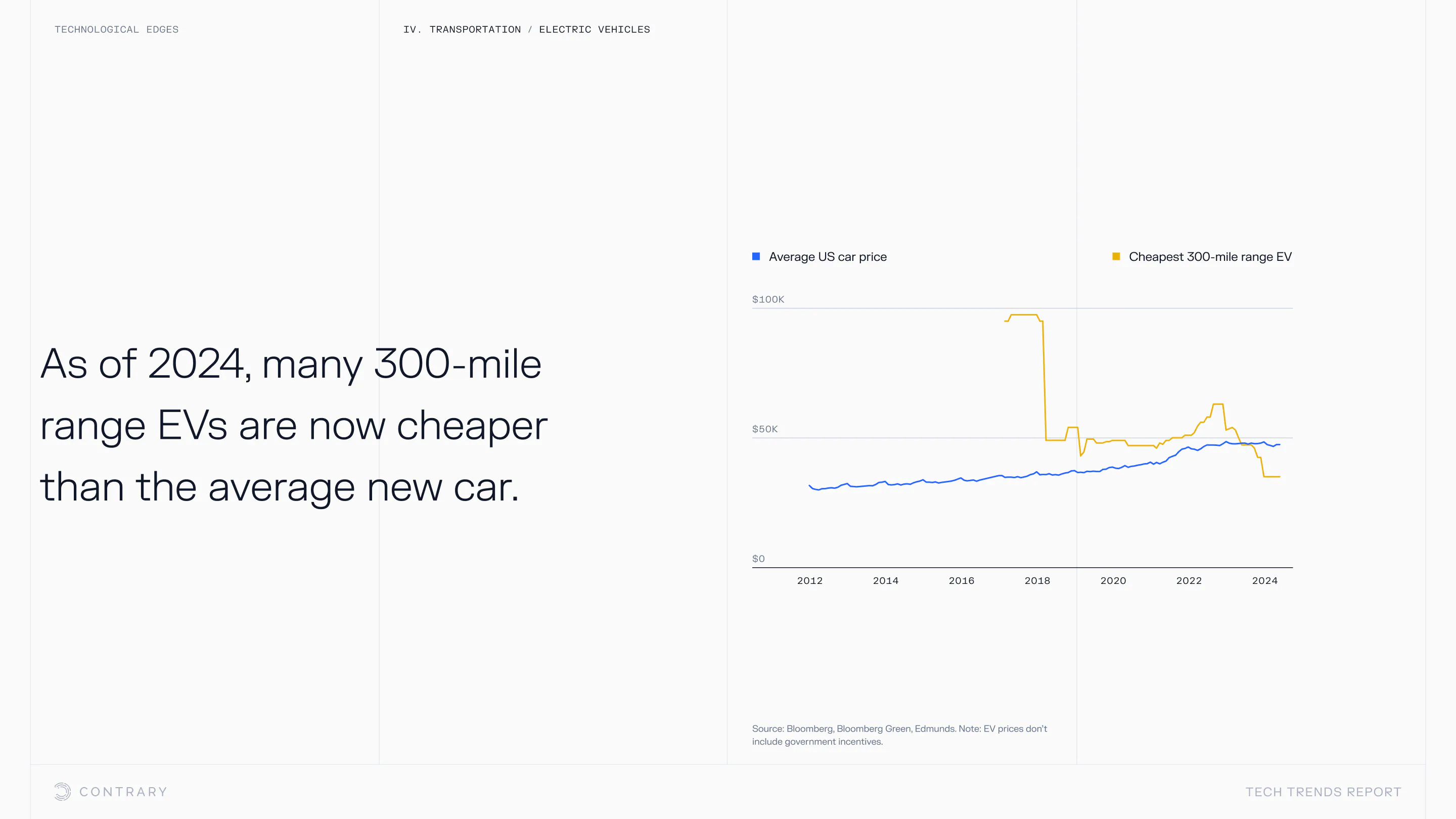Click the $50K y-axis label
1456x819 pixels.
765,429
